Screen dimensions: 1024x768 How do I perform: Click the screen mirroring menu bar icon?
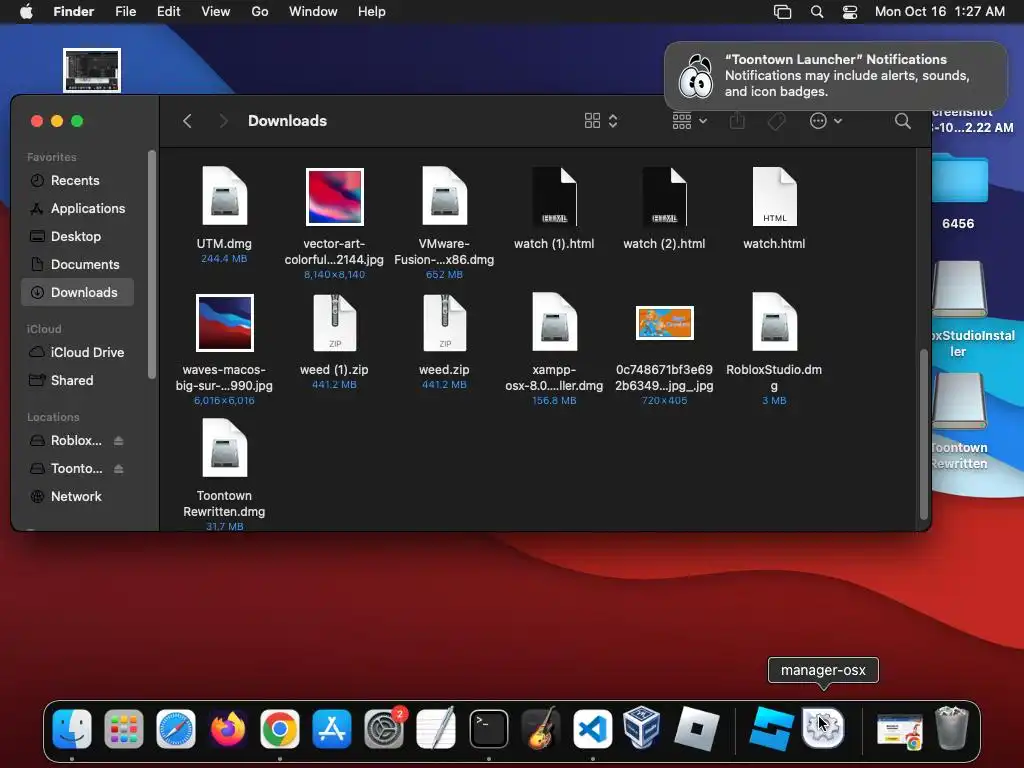[x=782, y=12]
